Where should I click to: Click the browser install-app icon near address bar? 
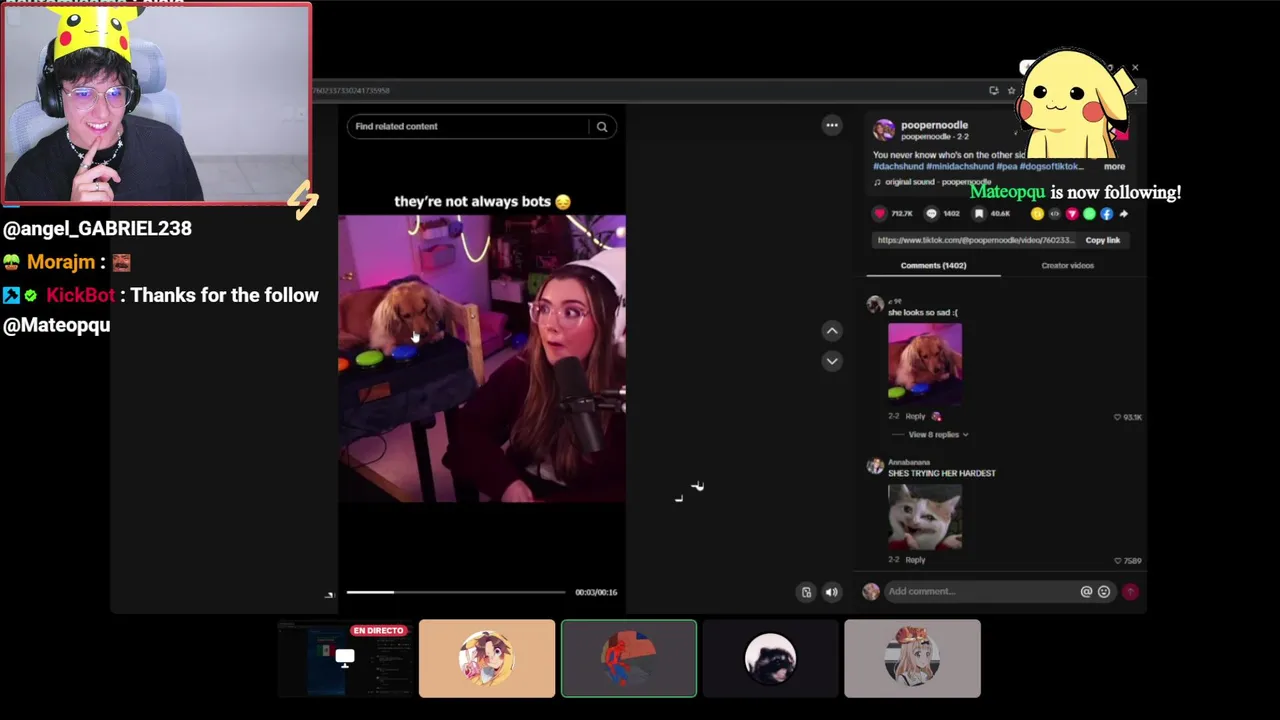pyautogui.click(x=993, y=90)
